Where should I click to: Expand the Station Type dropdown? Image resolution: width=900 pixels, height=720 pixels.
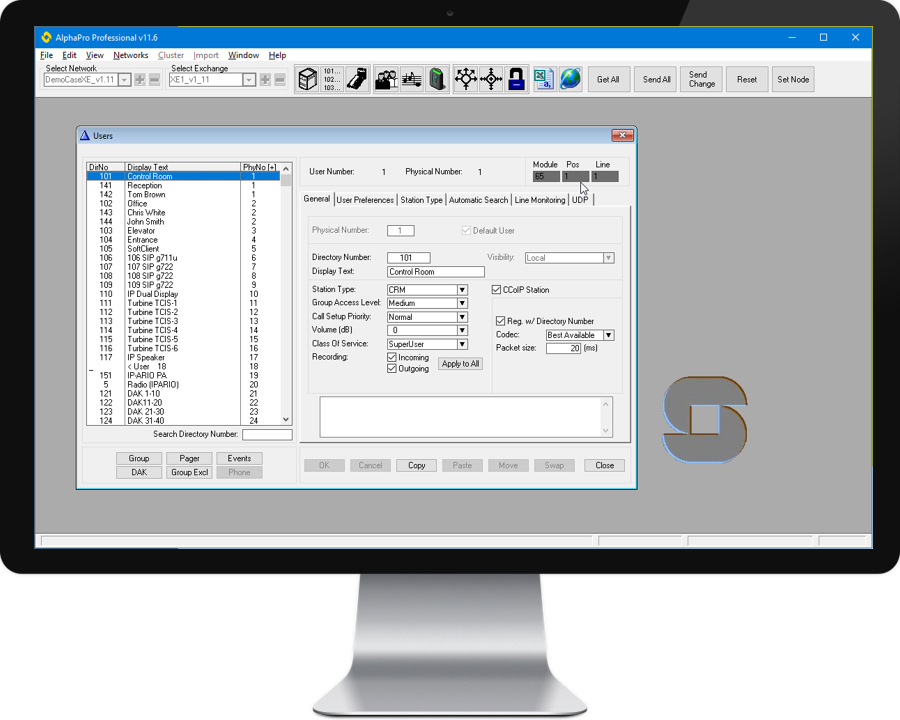pyautogui.click(x=462, y=290)
